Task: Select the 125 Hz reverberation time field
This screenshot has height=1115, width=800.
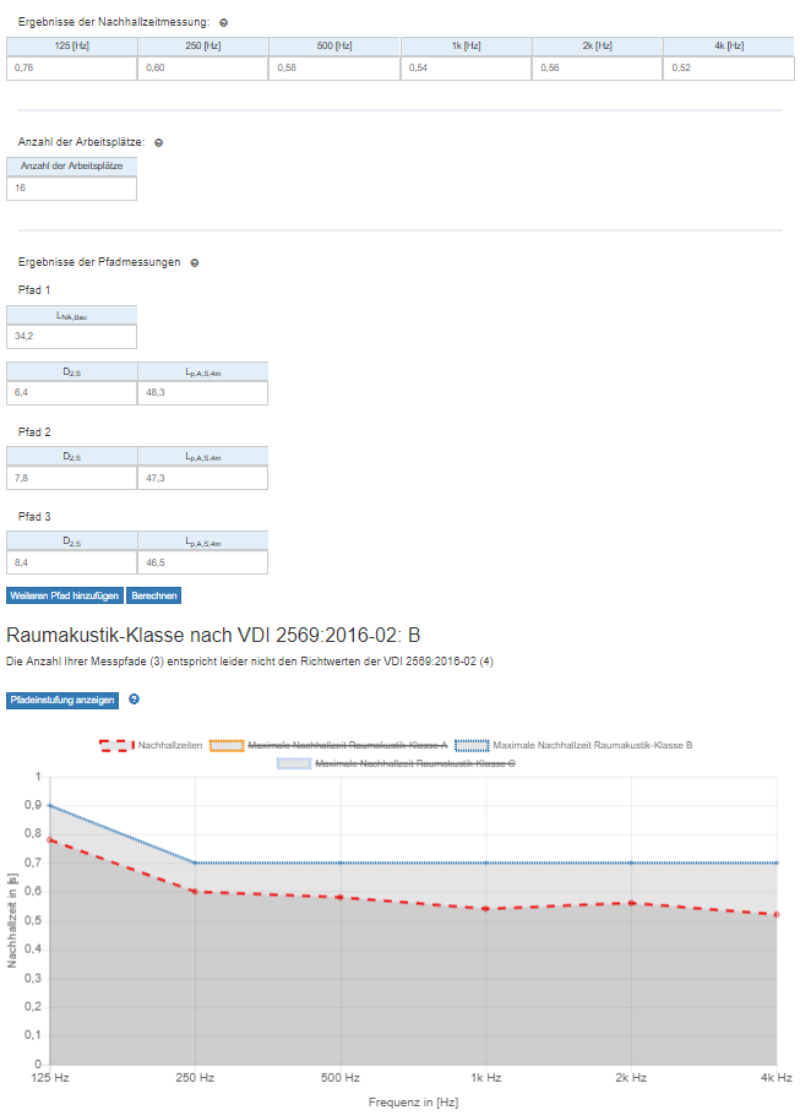Action: click(71, 68)
